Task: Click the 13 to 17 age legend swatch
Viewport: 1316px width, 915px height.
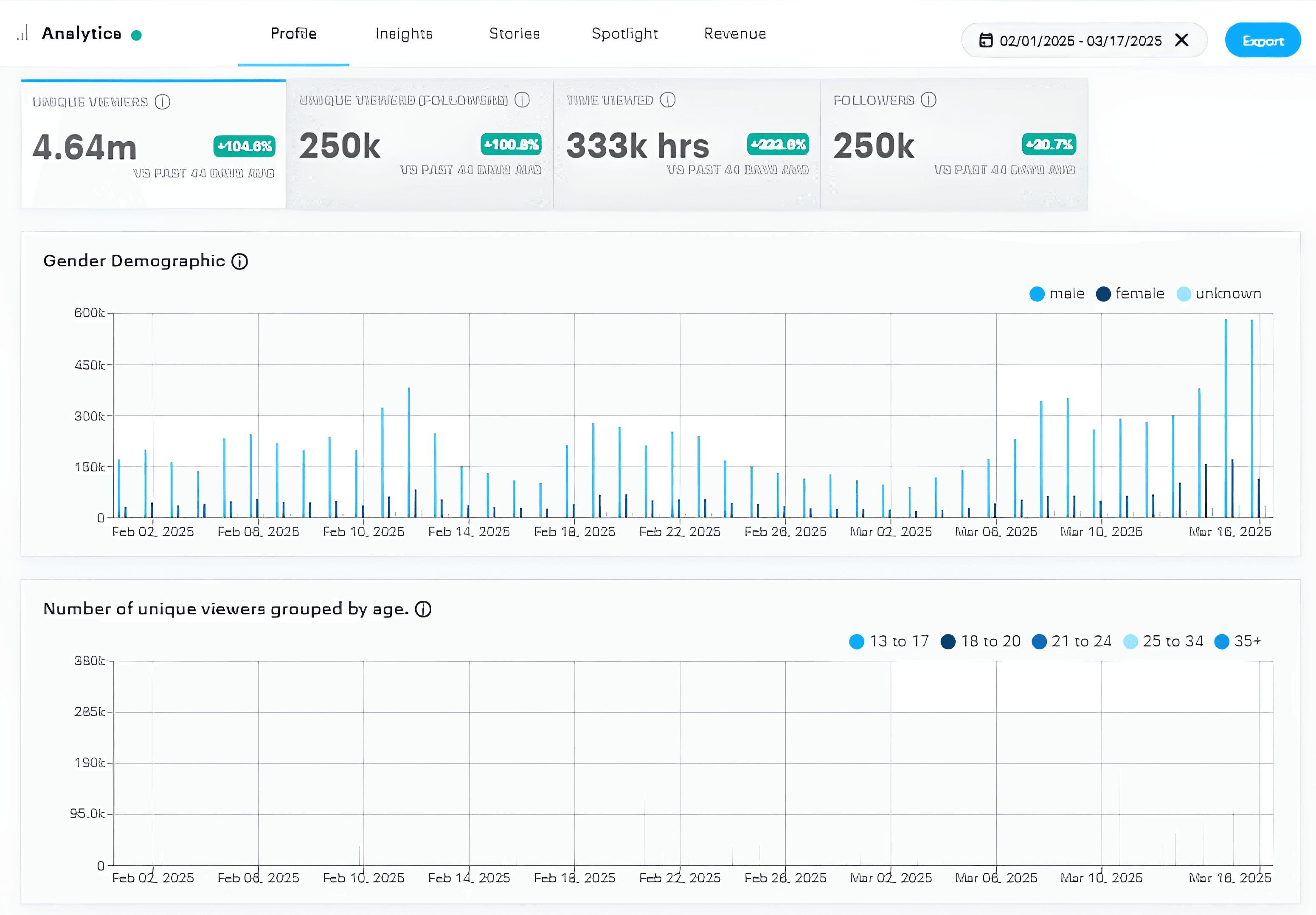Action: click(856, 642)
